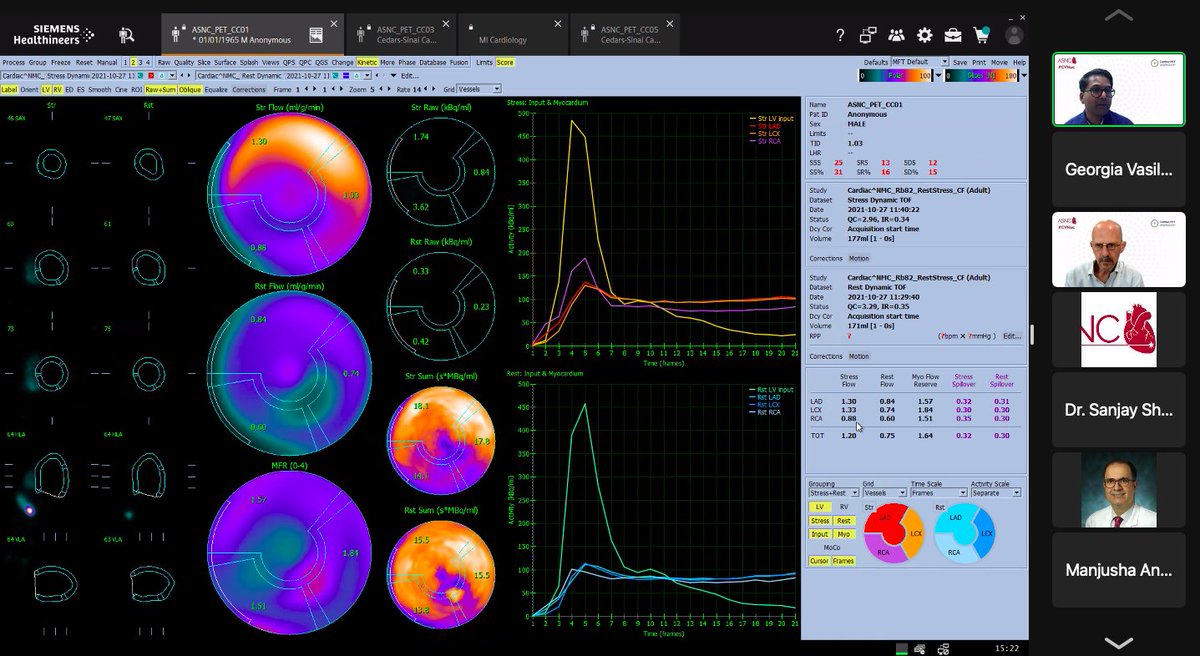Click the Edit link beside RPP
The width and height of the screenshot is (1200, 656).
1013,336
